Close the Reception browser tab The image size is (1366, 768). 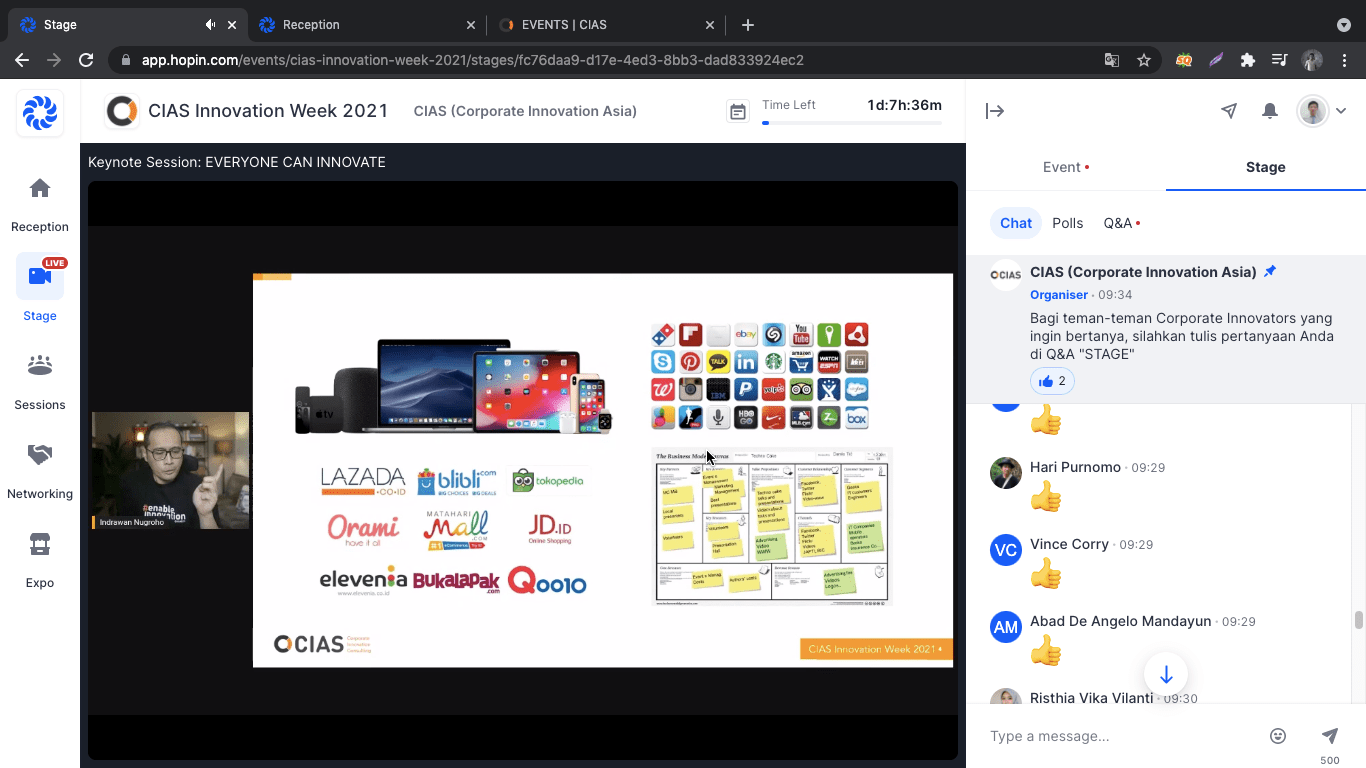point(471,25)
